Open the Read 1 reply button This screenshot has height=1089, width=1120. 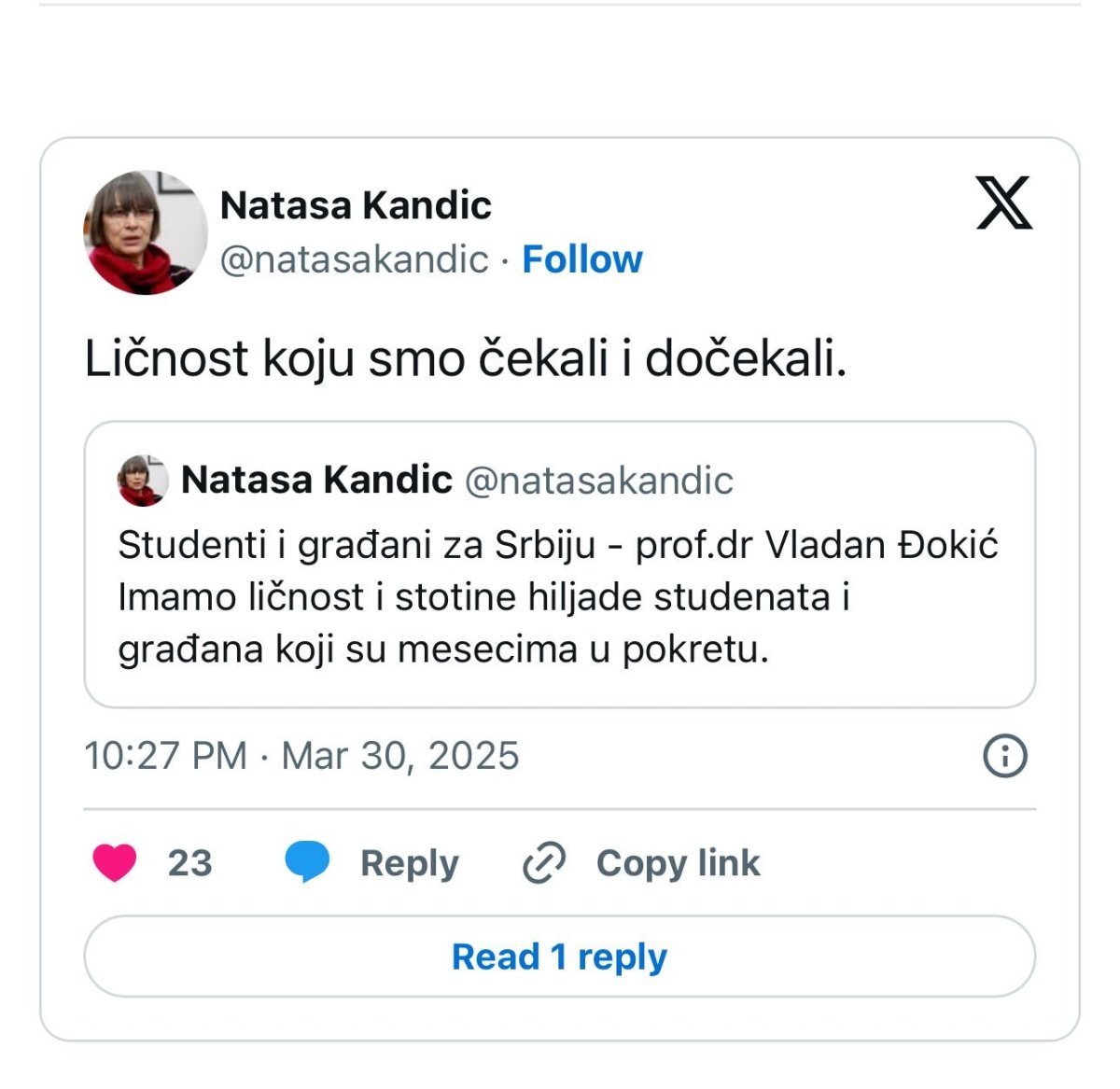click(x=560, y=956)
